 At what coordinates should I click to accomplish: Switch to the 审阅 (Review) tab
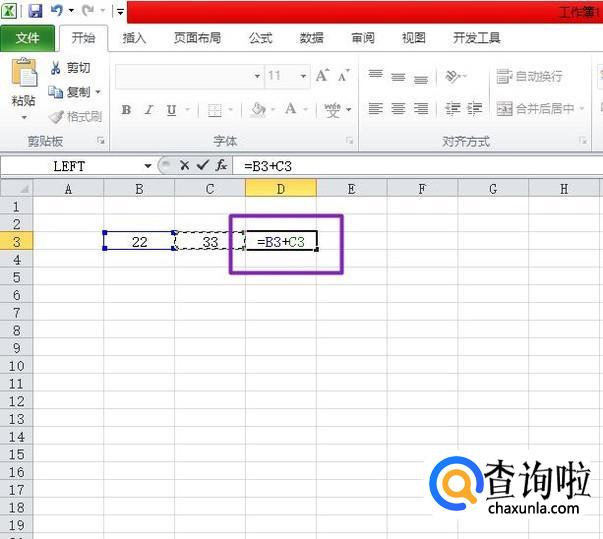tap(363, 38)
